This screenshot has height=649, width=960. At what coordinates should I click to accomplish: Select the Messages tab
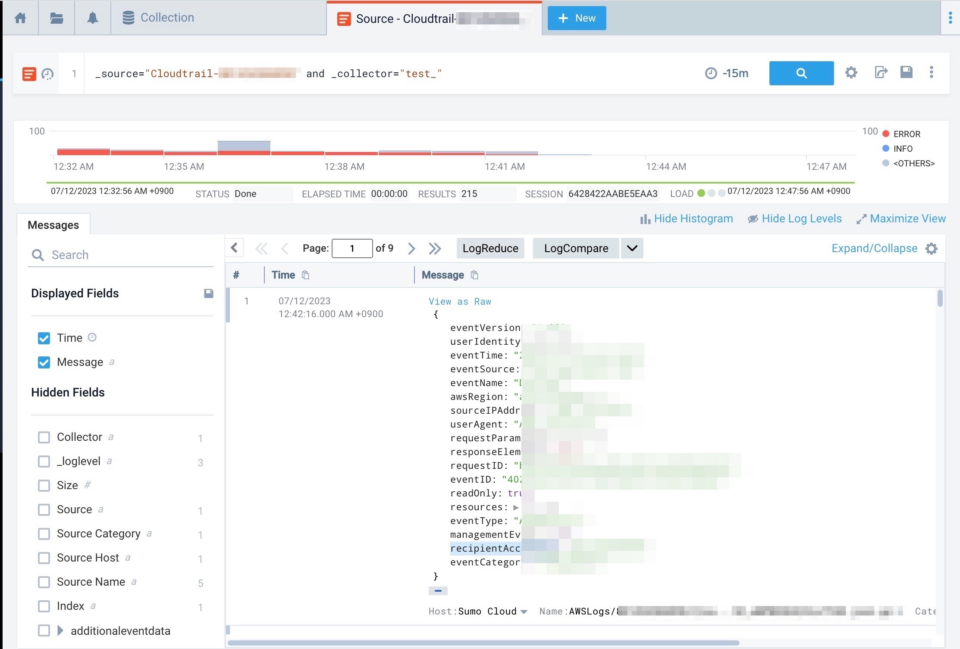click(52, 225)
